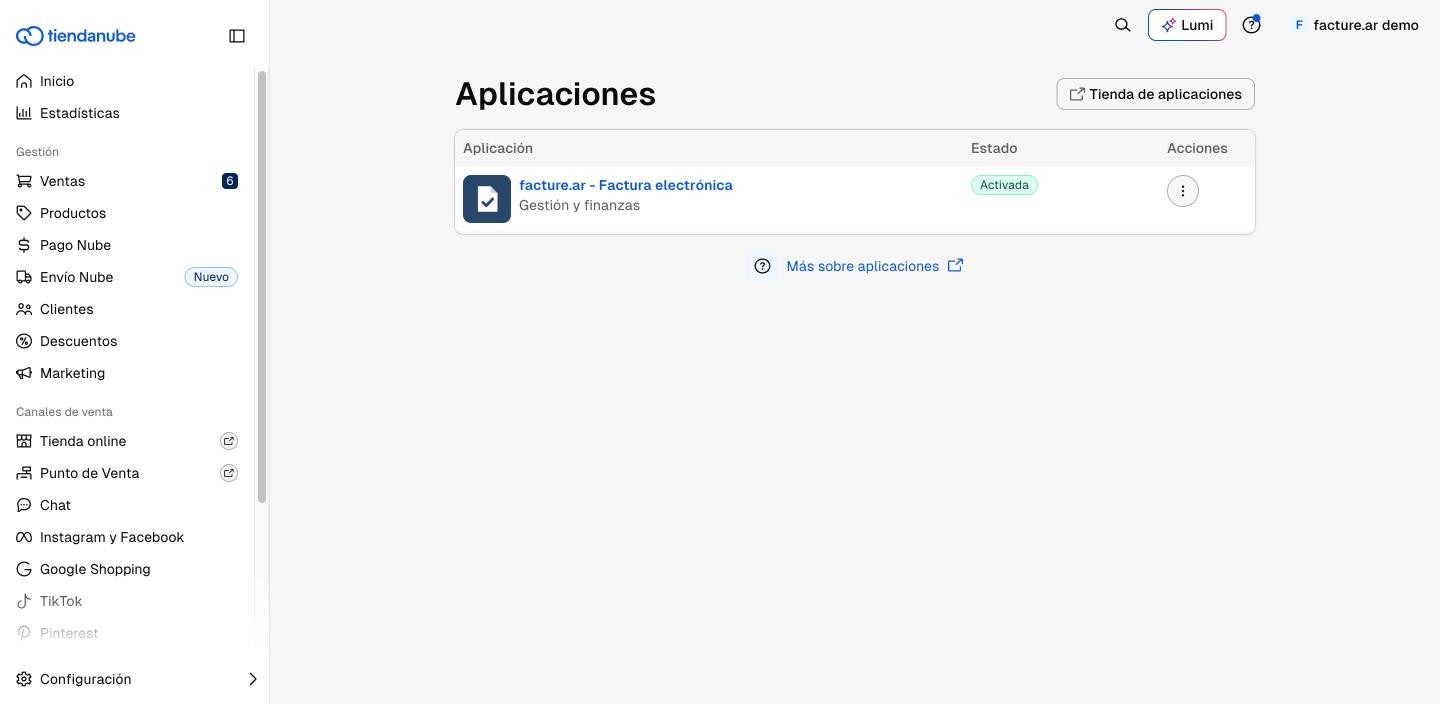Click the Inicio home icon
Screen dimensions: 1440x704
[x=24, y=81]
